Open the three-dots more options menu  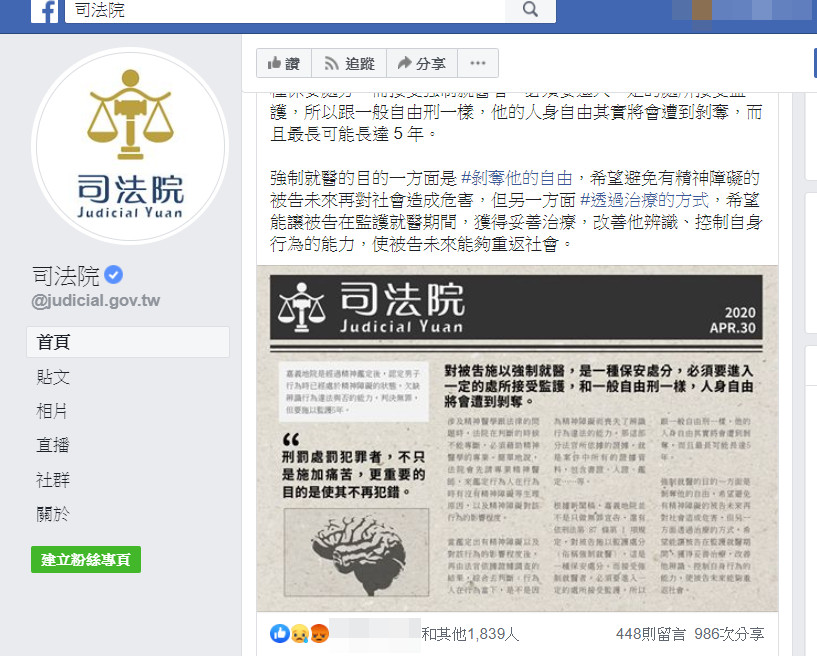point(478,64)
